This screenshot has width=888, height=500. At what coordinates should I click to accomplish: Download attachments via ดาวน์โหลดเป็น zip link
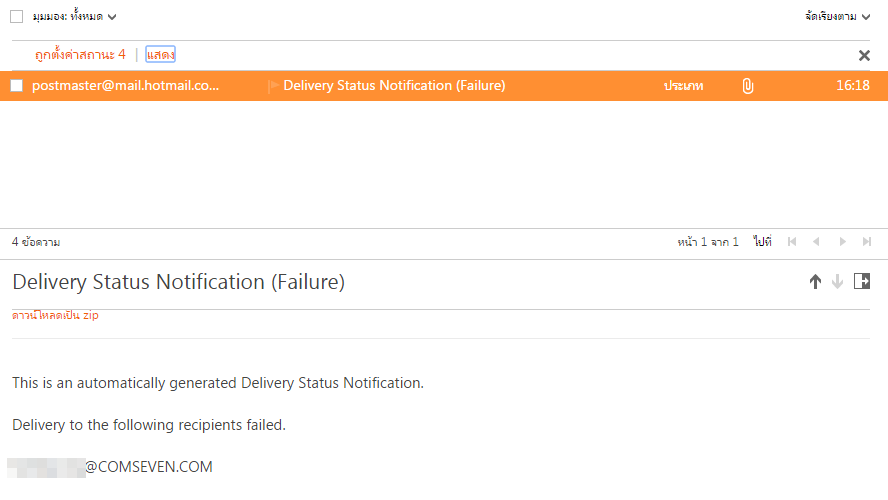pyautogui.click(x=56, y=315)
